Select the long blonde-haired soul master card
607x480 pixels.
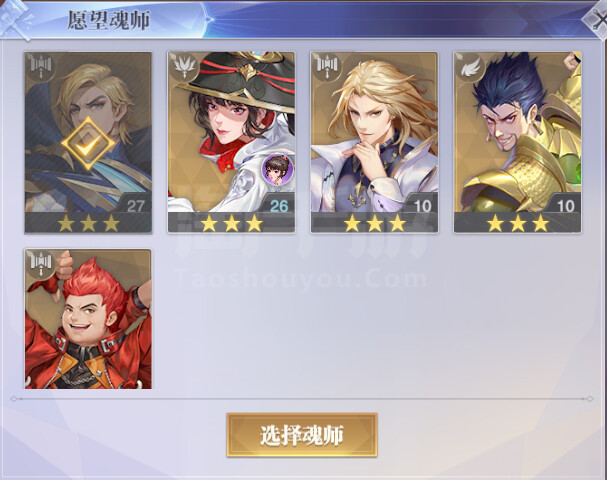coord(374,142)
